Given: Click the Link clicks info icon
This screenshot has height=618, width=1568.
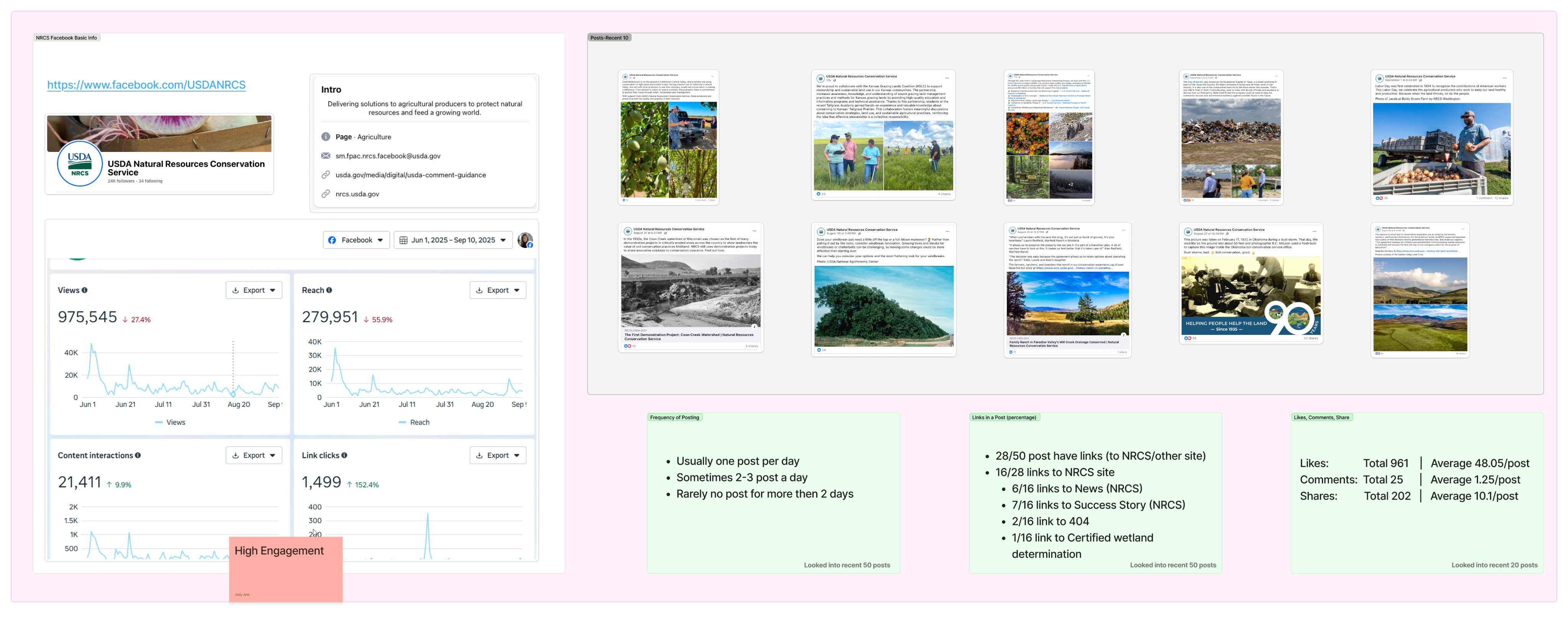Looking at the screenshot, I should coord(345,455).
